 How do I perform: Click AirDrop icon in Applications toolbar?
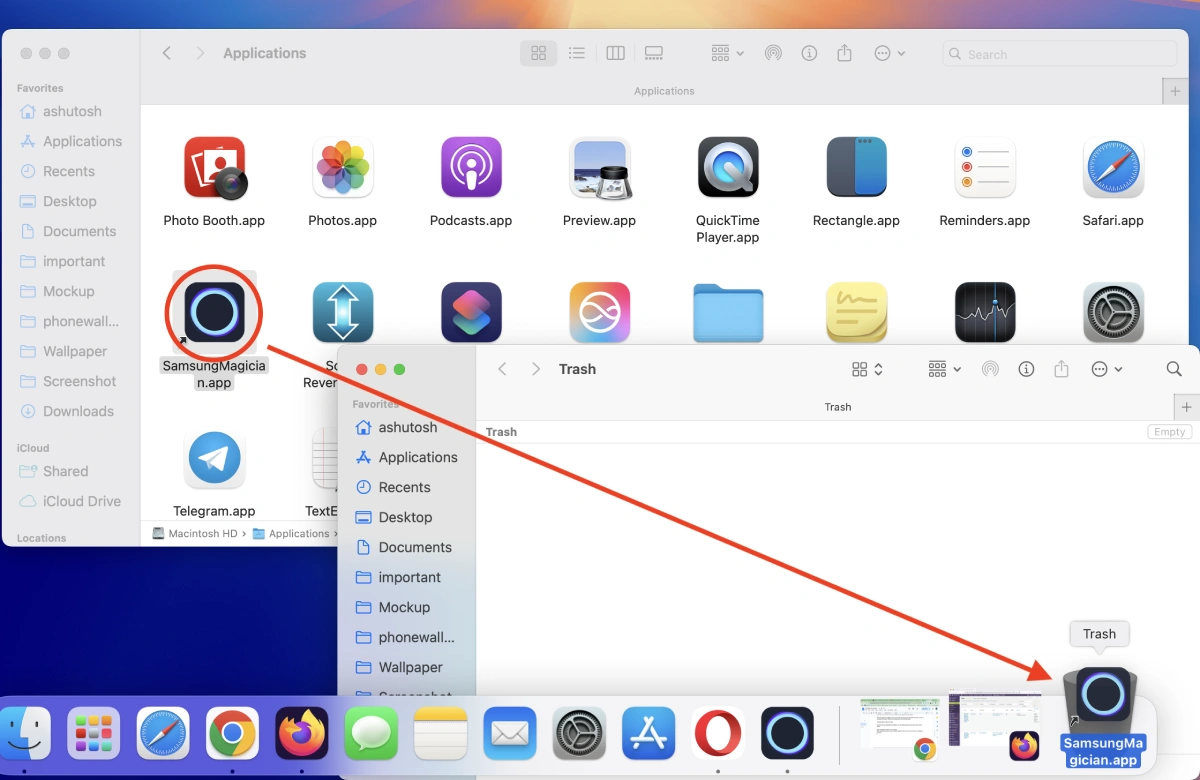(773, 53)
